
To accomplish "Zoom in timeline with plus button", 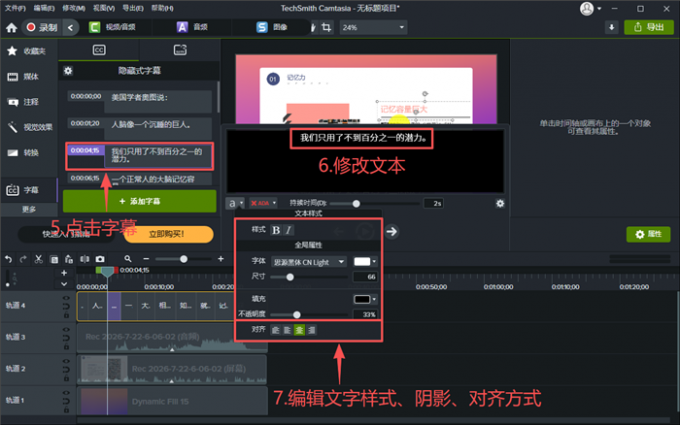I will [x=221, y=259].
